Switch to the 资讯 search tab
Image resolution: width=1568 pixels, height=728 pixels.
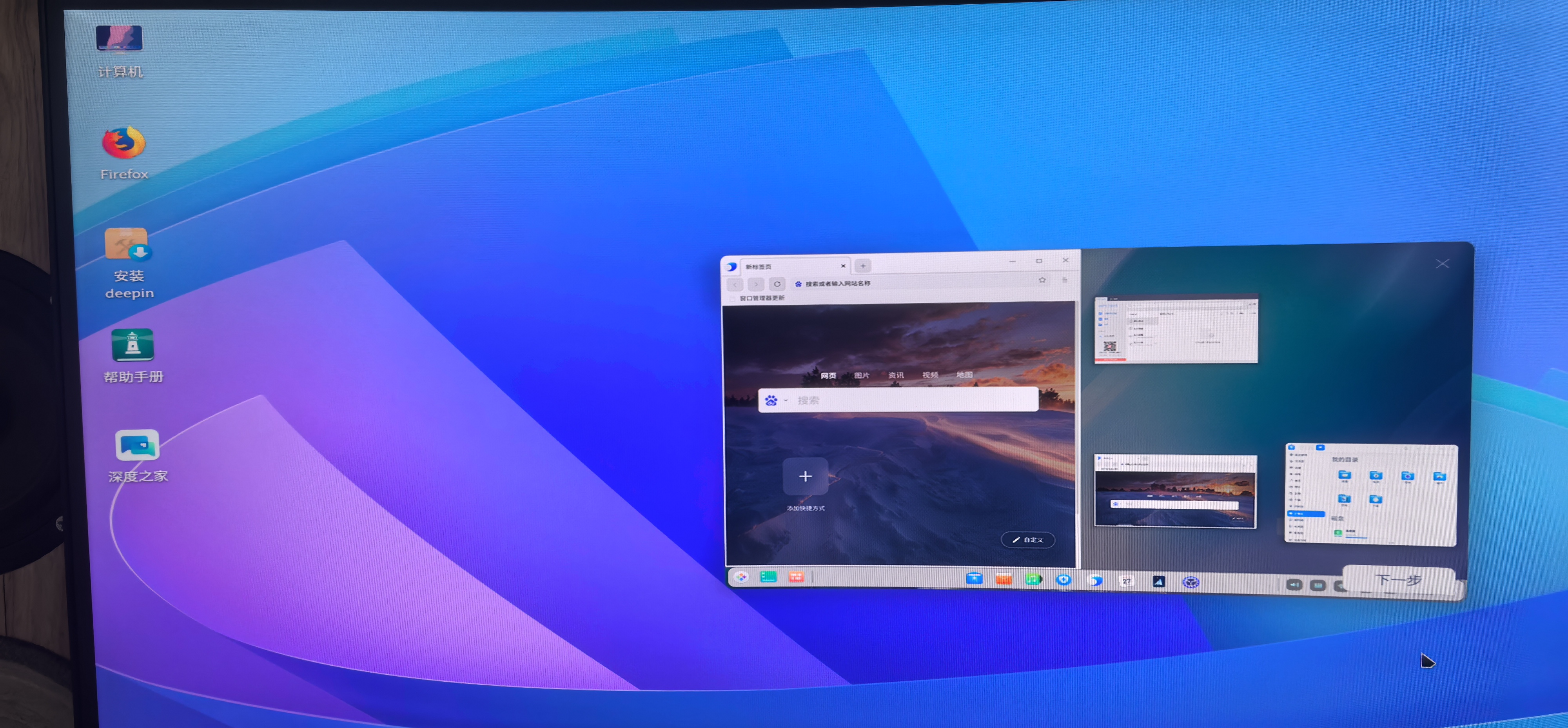[896, 375]
